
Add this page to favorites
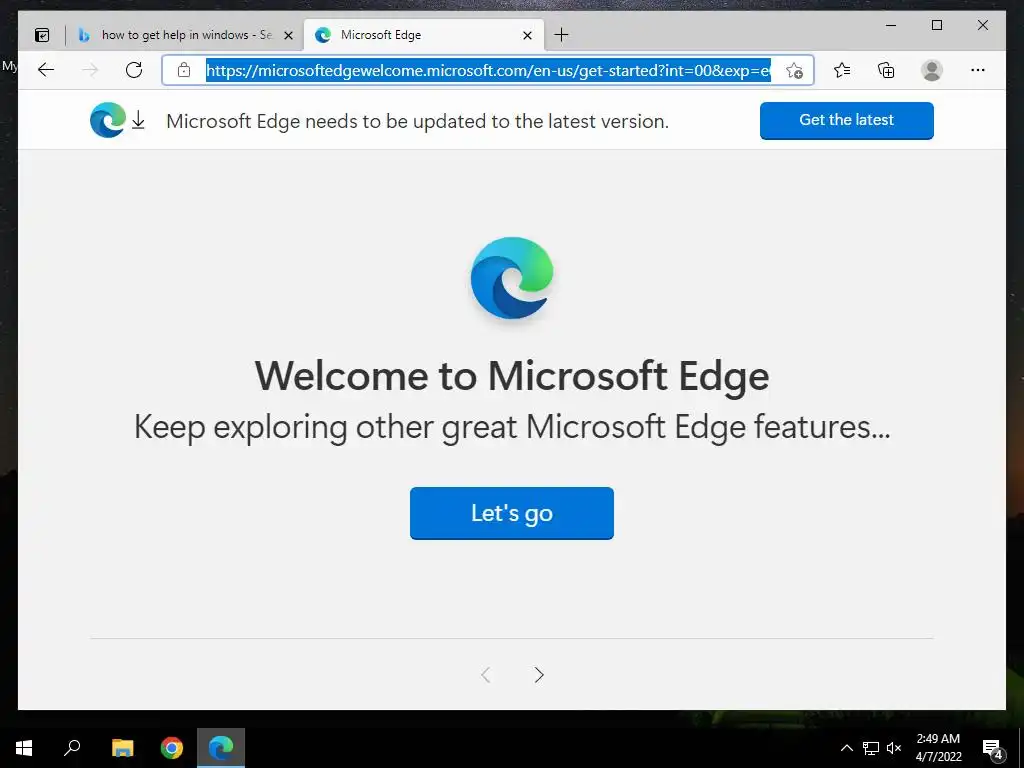[x=794, y=70]
